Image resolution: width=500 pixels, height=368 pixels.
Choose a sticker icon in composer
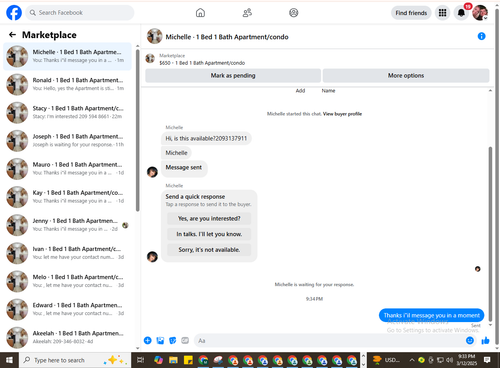173,340
